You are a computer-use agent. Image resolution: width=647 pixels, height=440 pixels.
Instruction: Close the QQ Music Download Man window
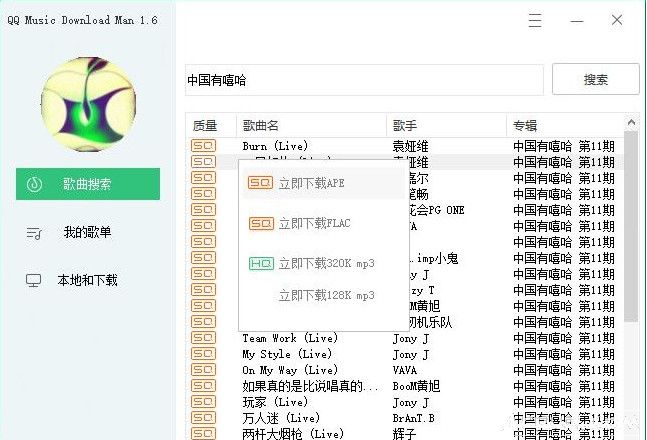(617, 20)
